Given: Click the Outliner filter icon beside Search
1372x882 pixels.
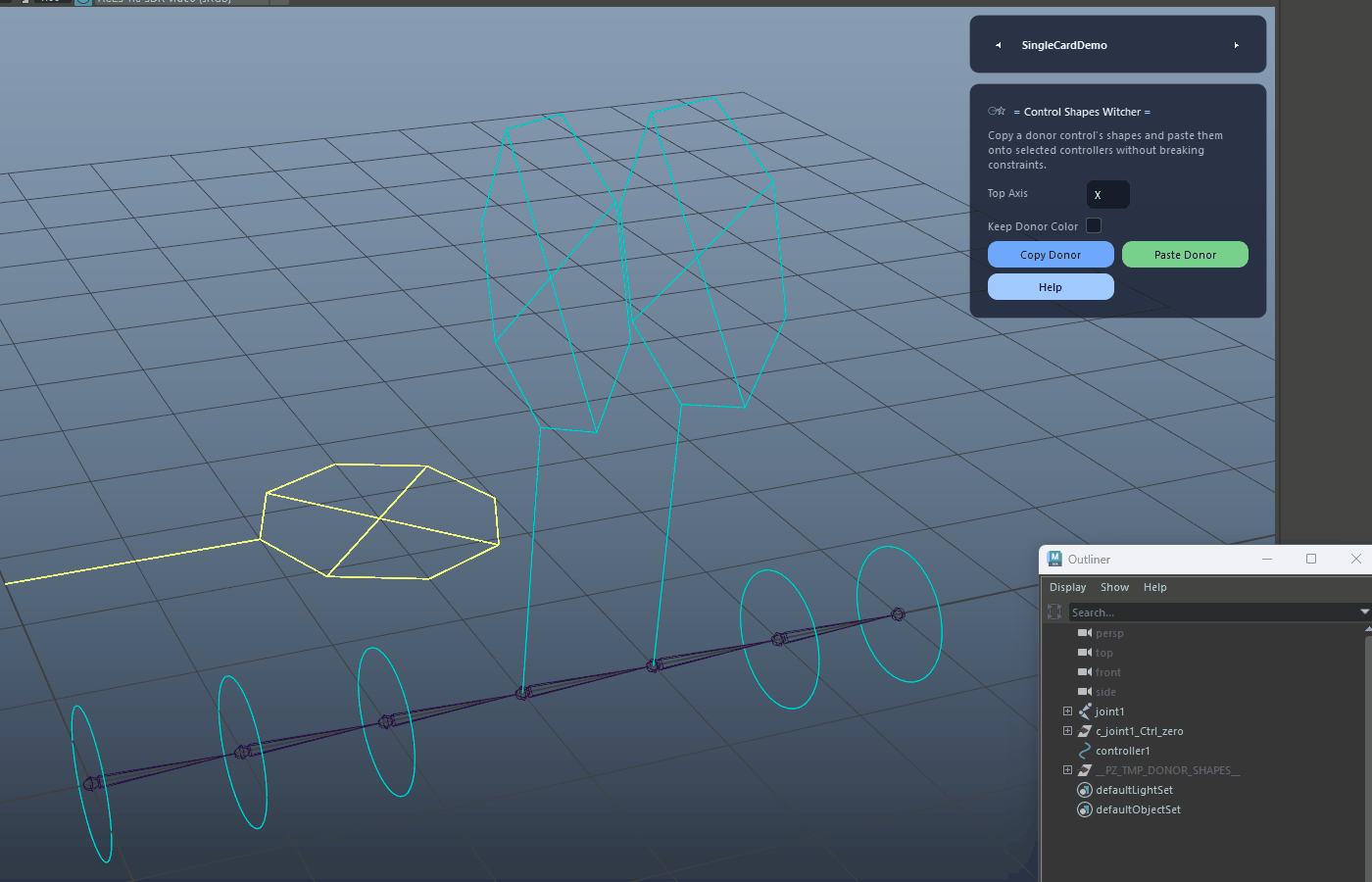Looking at the screenshot, I should (1054, 612).
